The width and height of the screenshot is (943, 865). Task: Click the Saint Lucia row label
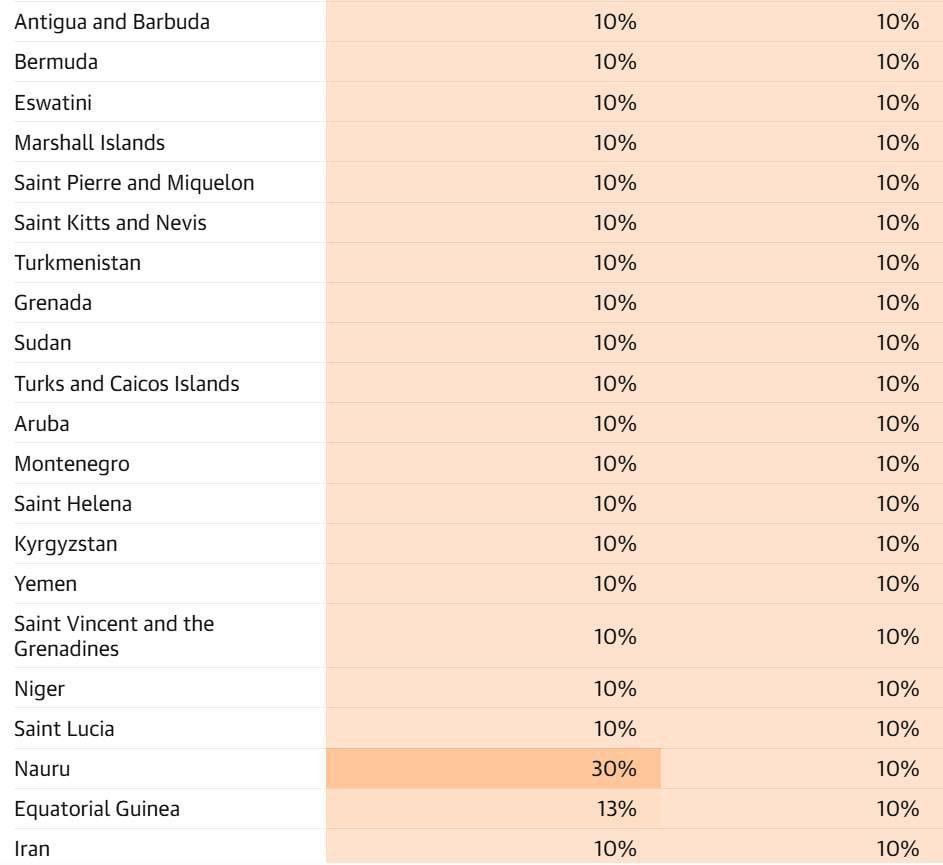[x=64, y=729]
